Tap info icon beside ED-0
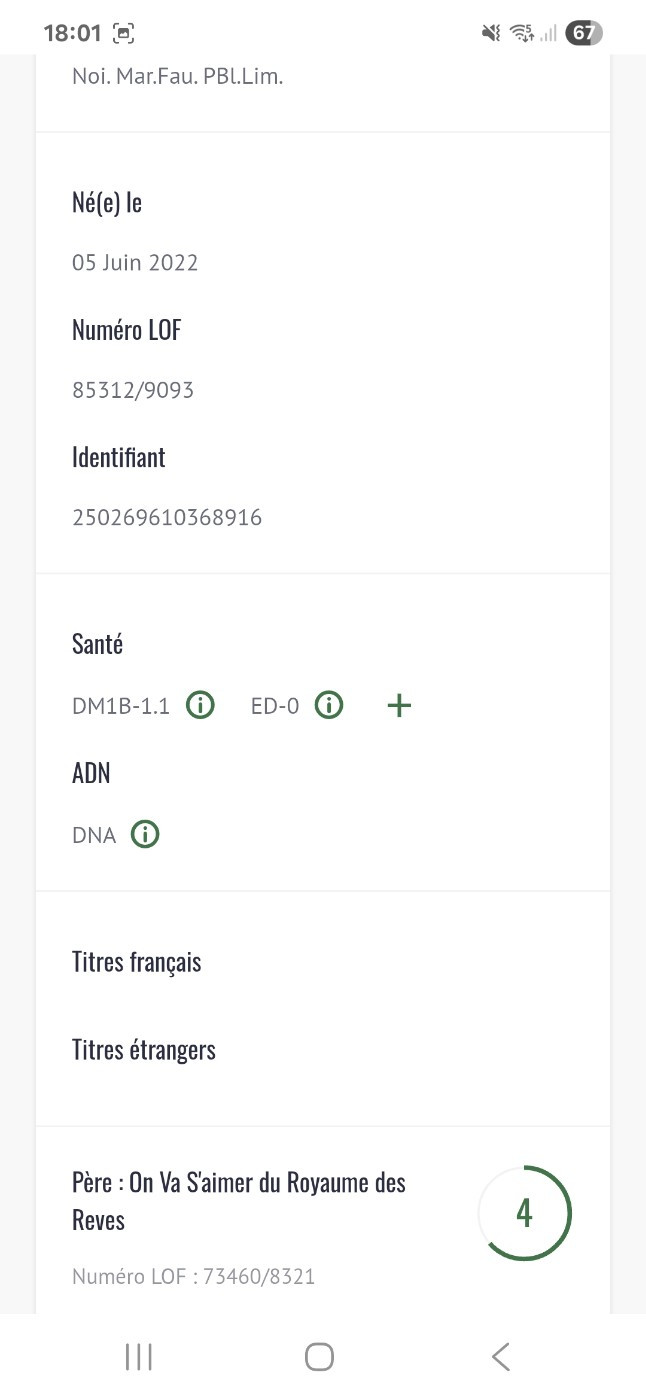The image size is (646, 1400). [x=329, y=706]
